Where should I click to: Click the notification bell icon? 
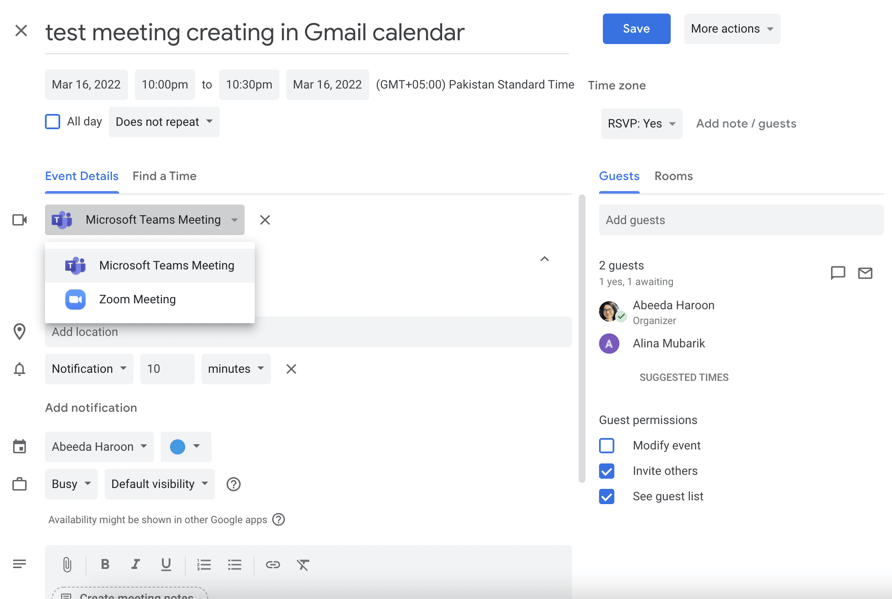point(19,369)
